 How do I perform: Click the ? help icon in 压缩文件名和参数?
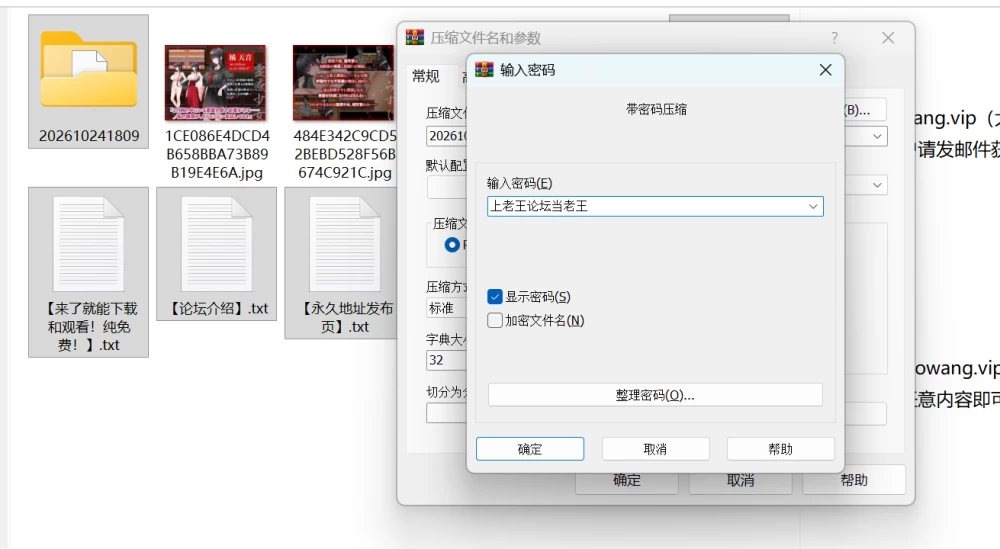tap(834, 38)
